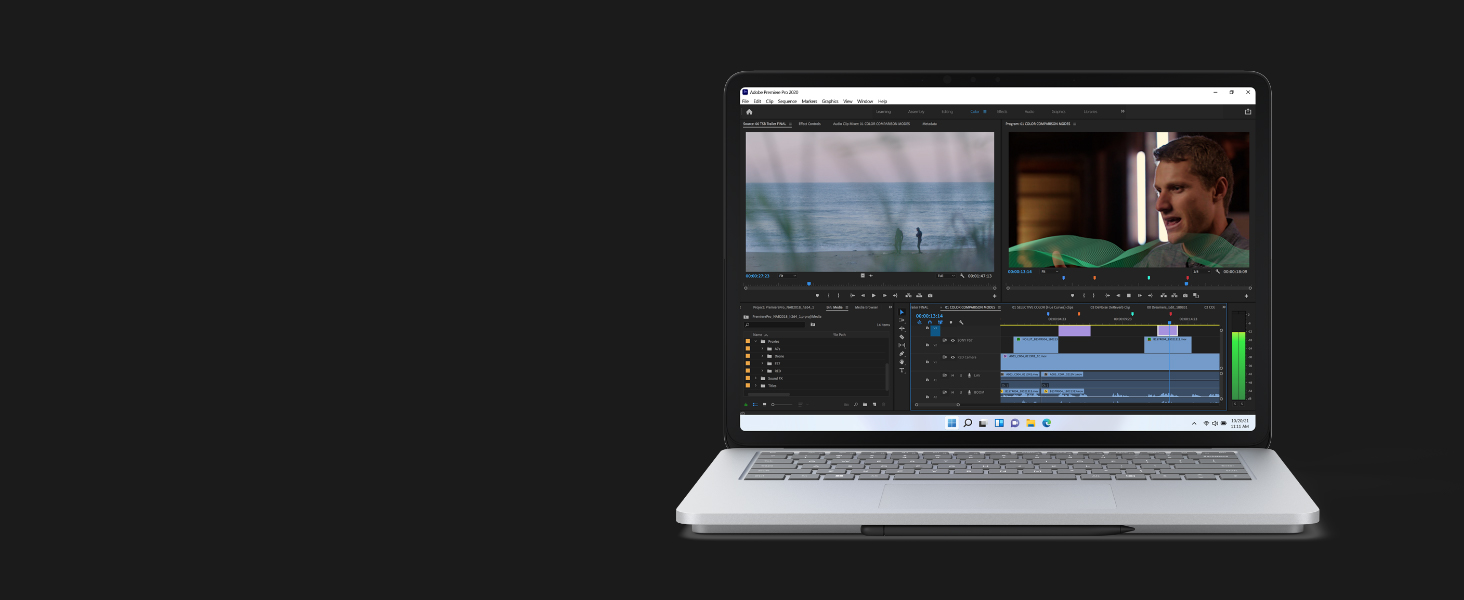Viewport: 1464px width, 600px height.
Task: Open the timeline wrench display settings
Action: [961, 322]
